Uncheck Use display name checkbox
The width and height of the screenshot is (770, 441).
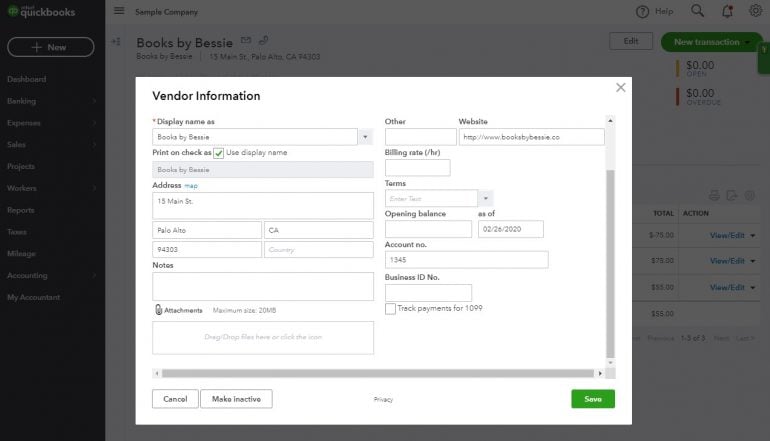[x=218, y=153]
